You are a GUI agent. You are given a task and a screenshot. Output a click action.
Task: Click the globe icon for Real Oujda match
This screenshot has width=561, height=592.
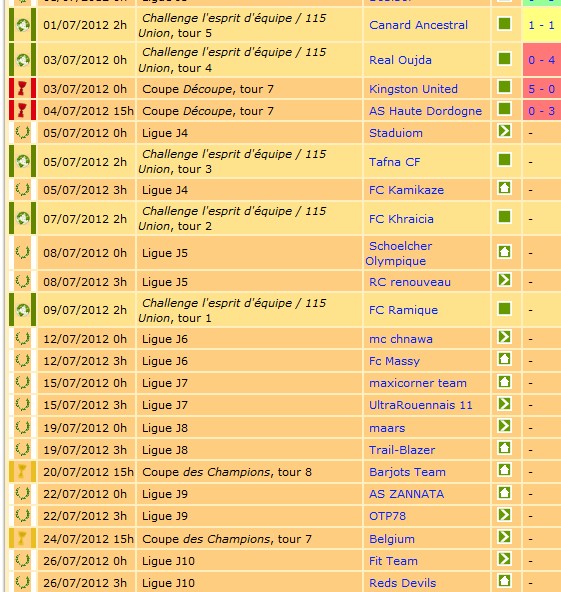coord(23,60)
